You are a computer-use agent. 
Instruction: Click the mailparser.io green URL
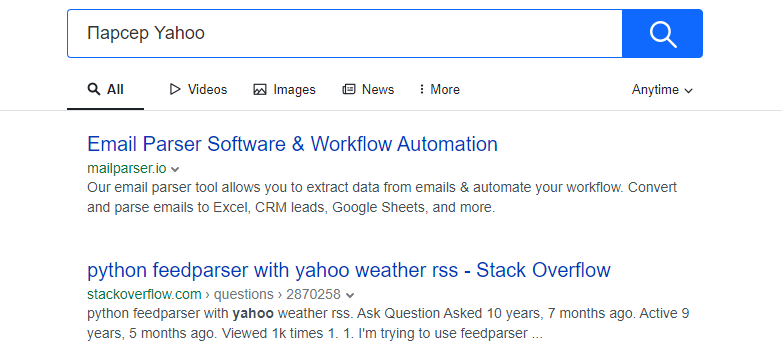(127, 169)
